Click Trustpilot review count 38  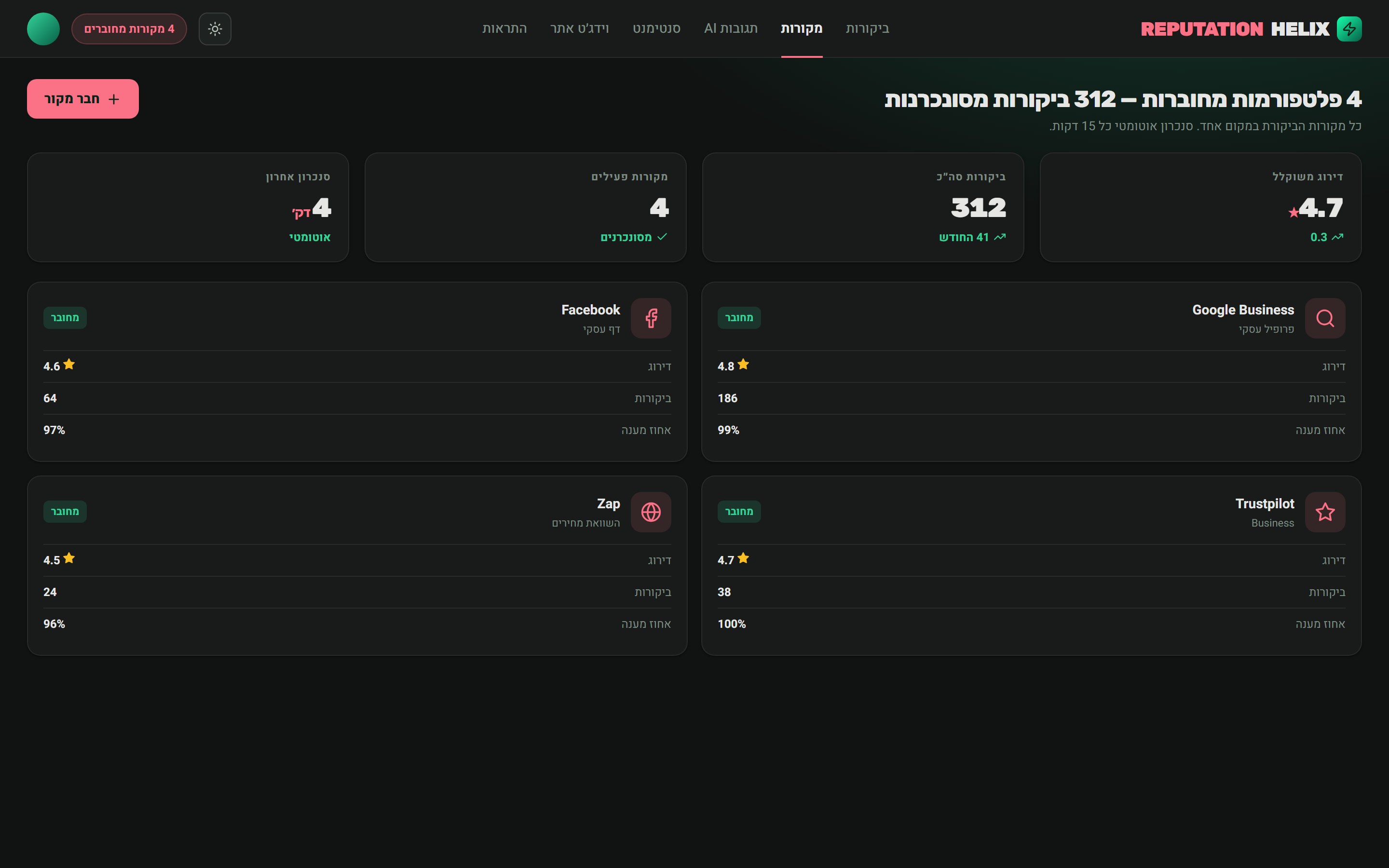[724, 593]
